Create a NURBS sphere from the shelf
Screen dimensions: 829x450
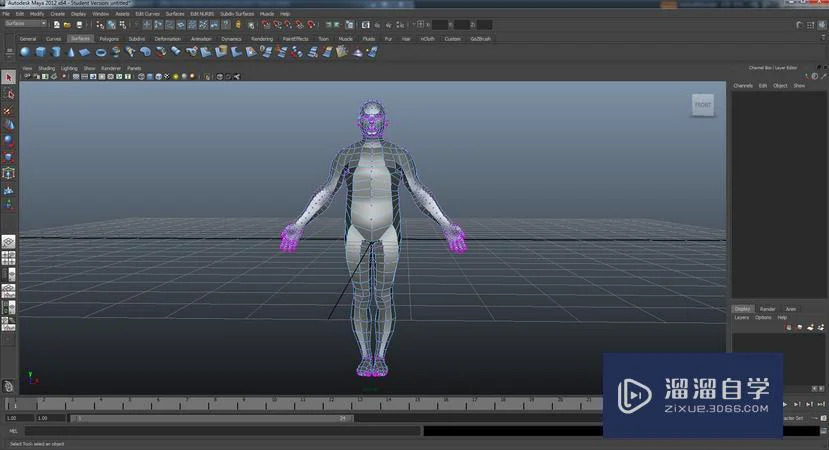click(x=25, y=52)
